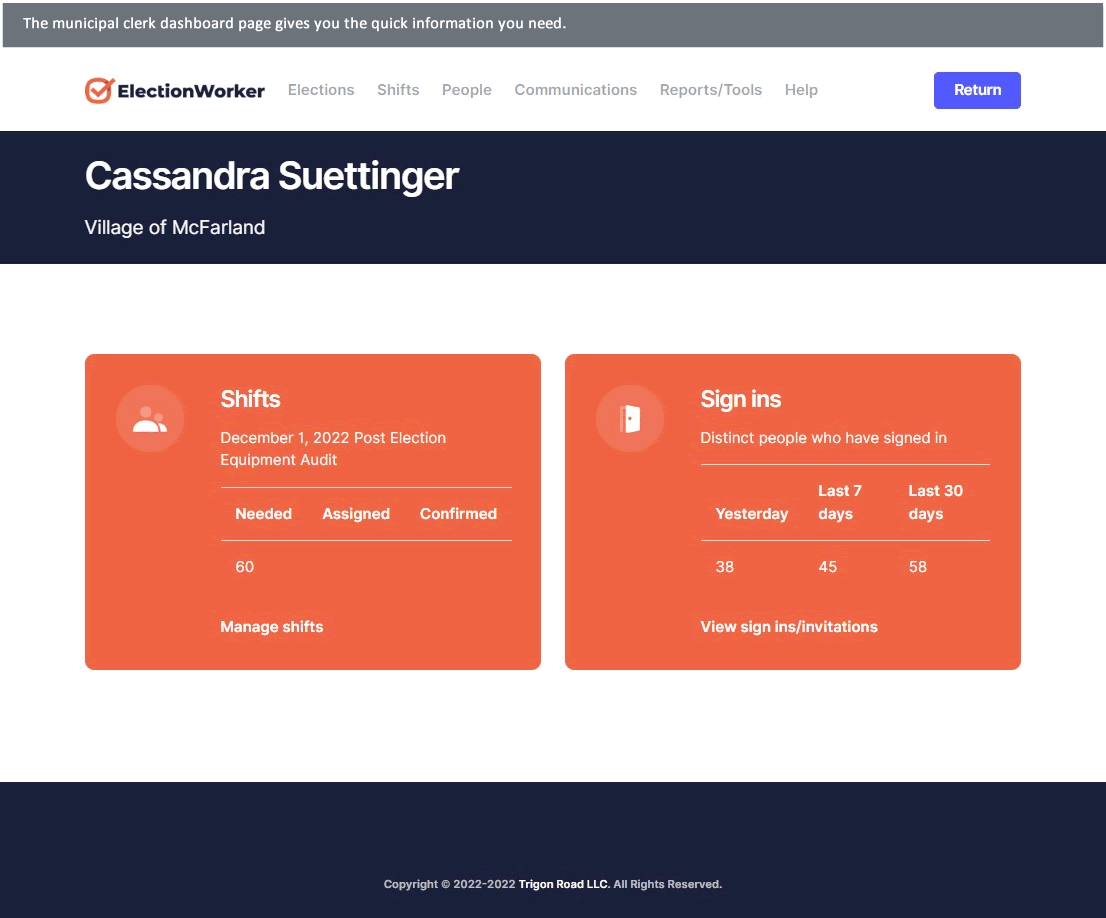Select People in the navigation bar

pyautogui.click(x=466, y=90)
